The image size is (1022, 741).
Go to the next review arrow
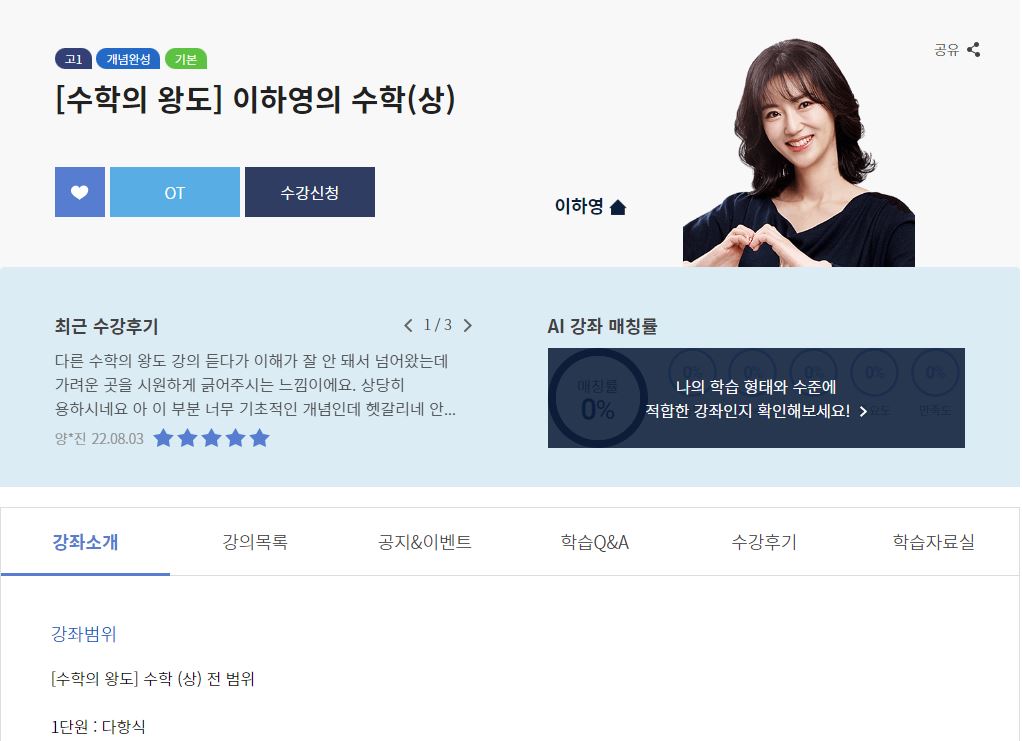pos(467,325)
